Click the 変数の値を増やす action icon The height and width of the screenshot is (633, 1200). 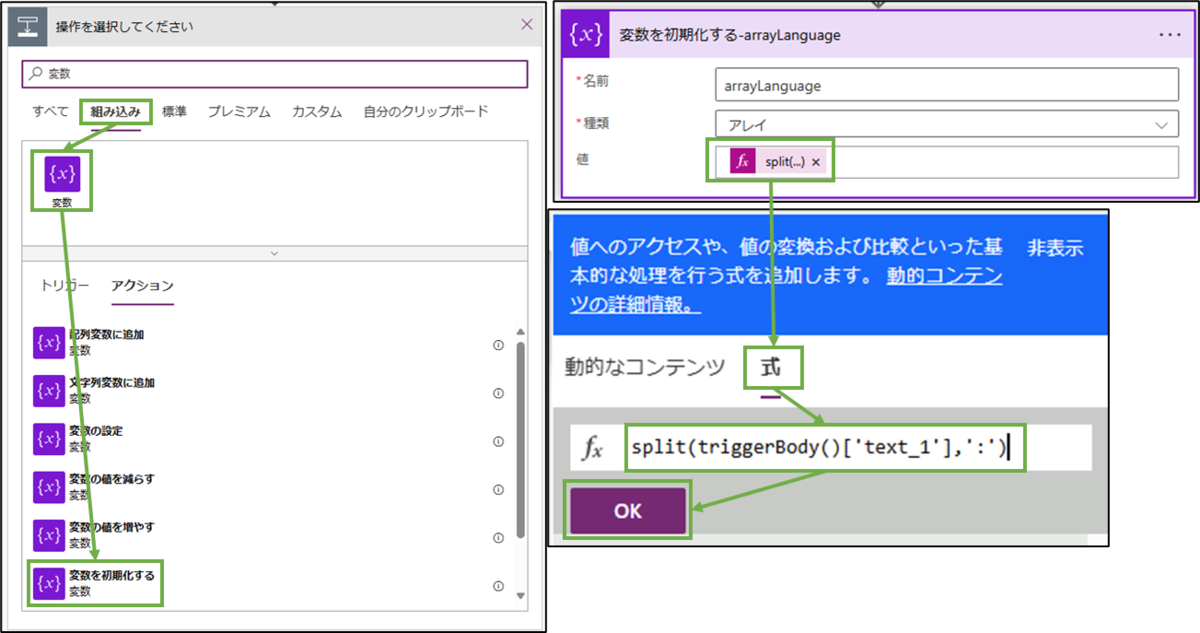pos(49,534)
